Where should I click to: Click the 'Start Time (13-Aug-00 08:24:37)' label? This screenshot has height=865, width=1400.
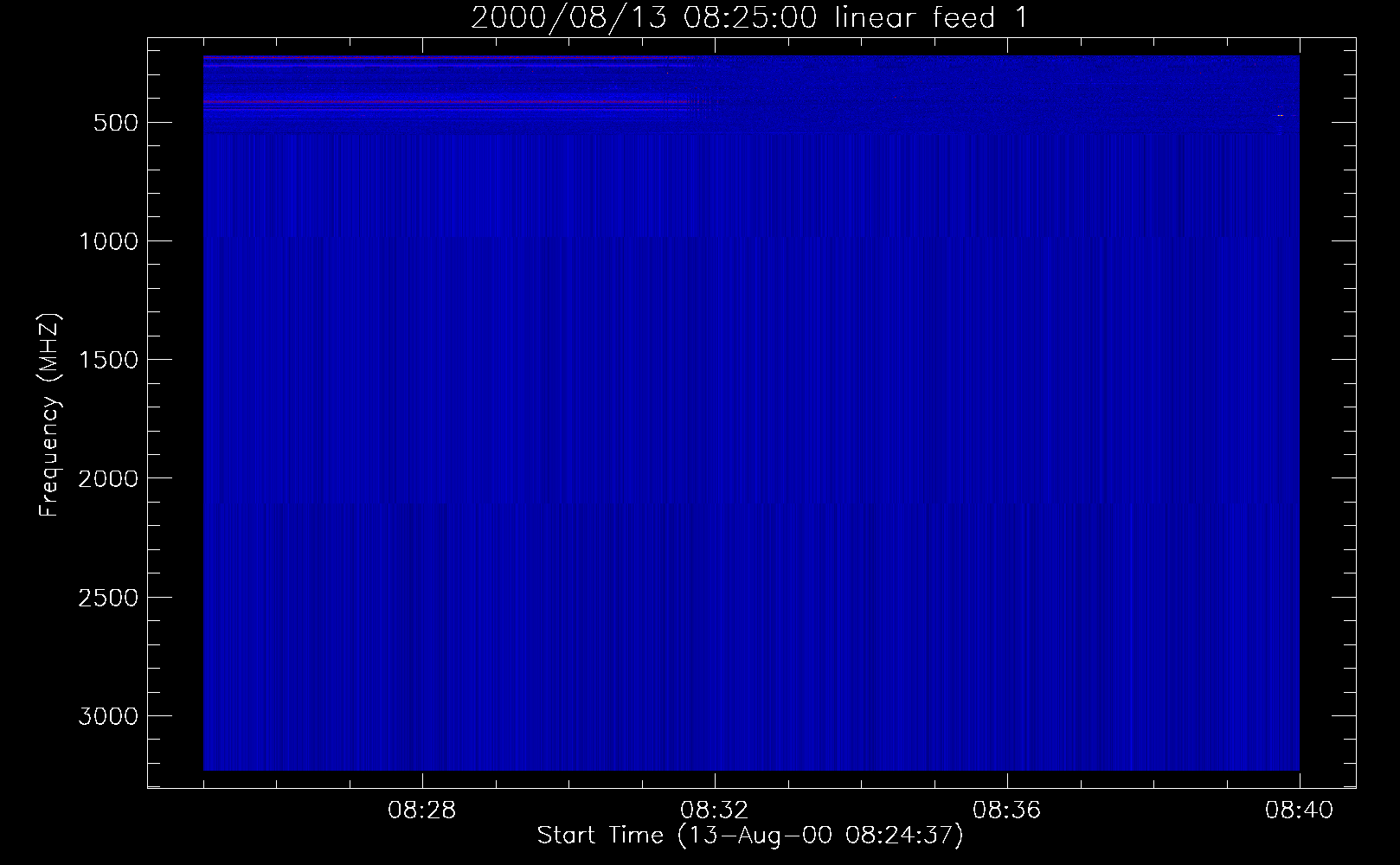click(x=750, y=836)
